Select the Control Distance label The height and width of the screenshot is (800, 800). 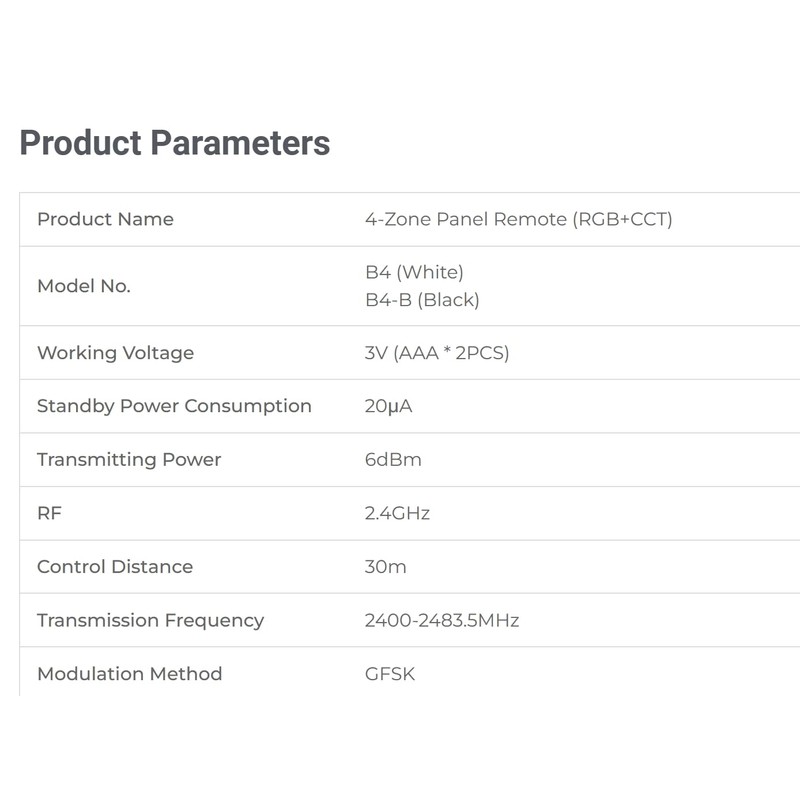pyautogui.click(x=115, y=567)
